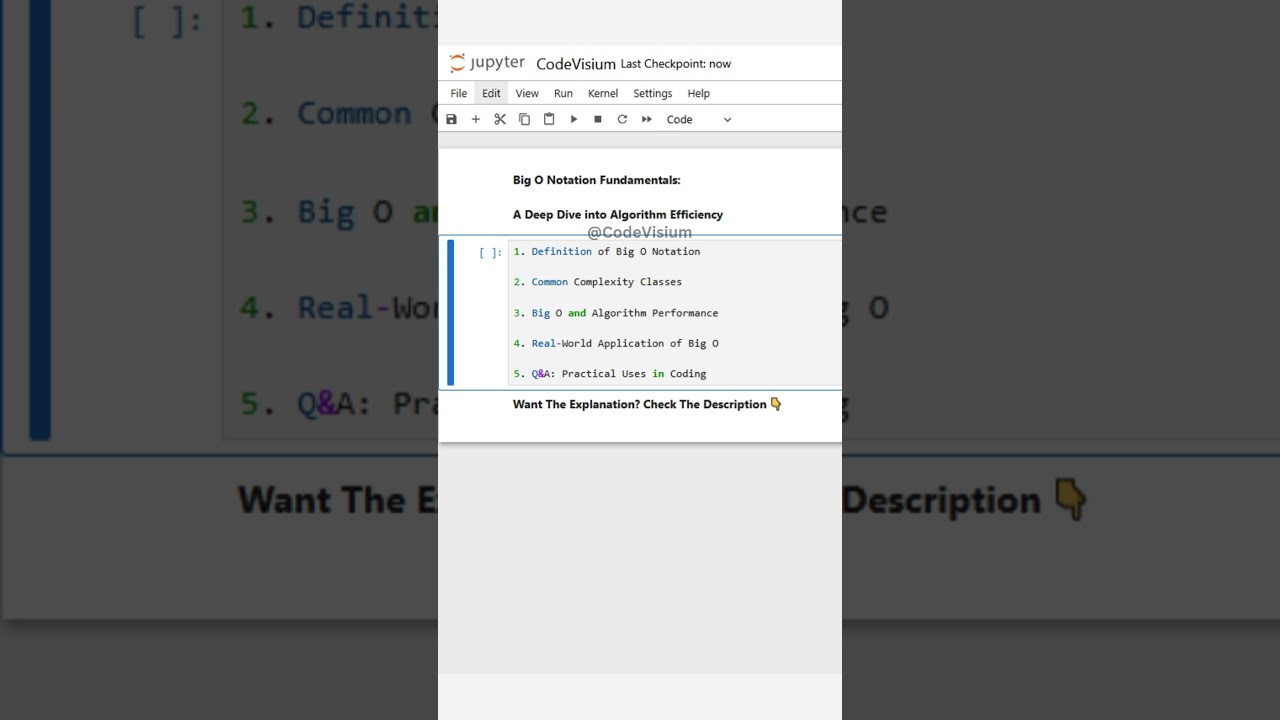Screen dimensions: 1280x720
Task: Restart kernel and run all cells icon
Action: 647,119
